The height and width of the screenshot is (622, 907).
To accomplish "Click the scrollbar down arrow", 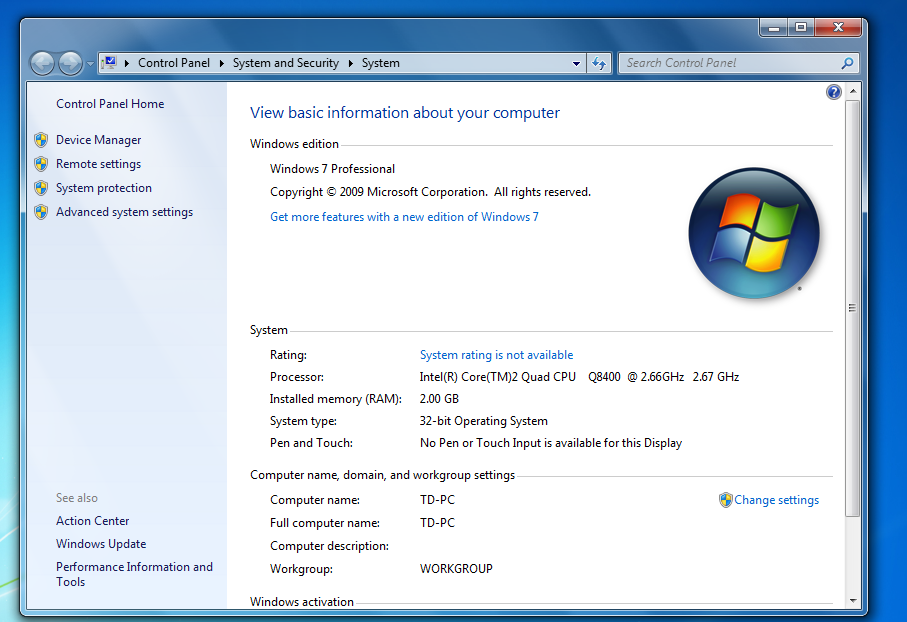I will [852, 601].
